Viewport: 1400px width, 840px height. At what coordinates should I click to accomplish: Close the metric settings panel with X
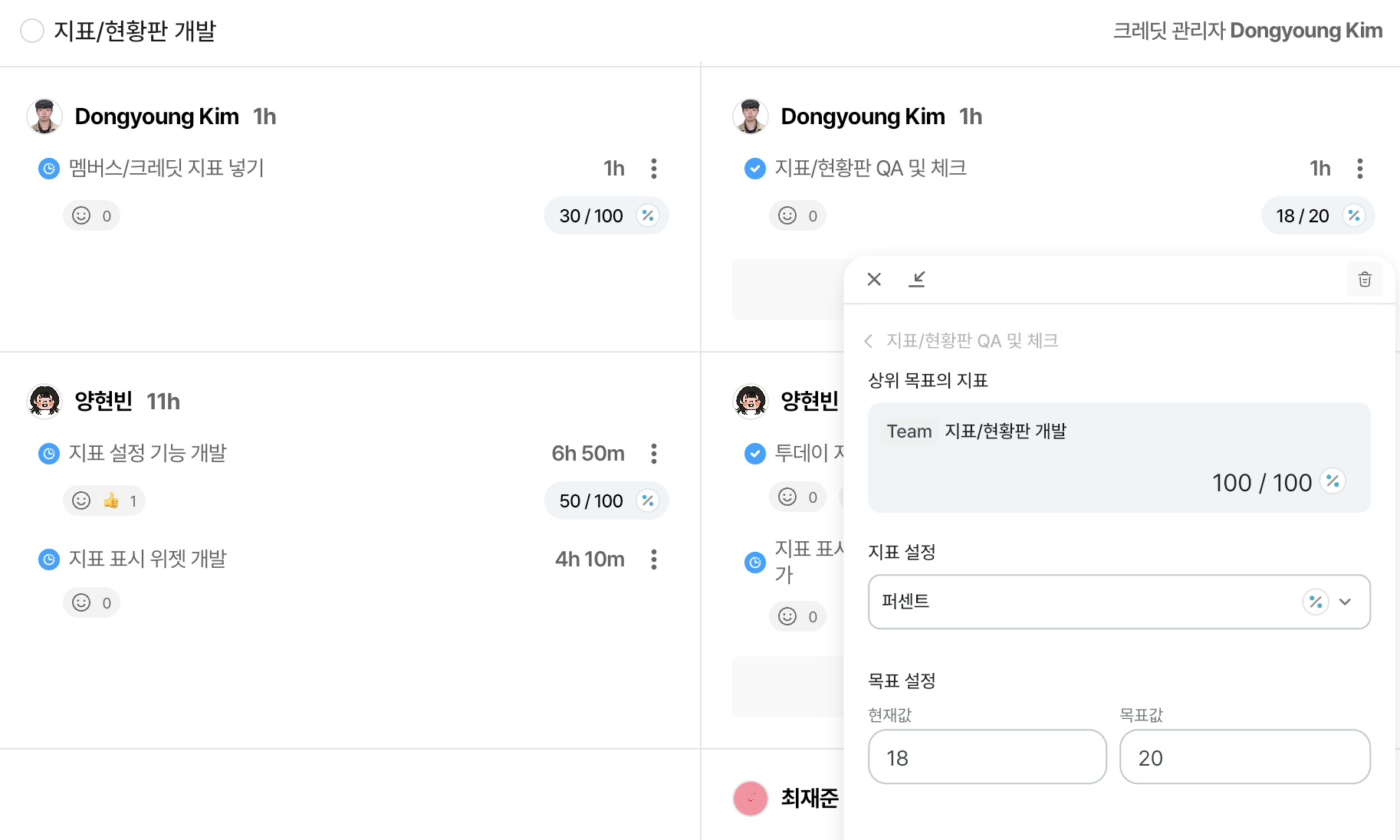874,279
